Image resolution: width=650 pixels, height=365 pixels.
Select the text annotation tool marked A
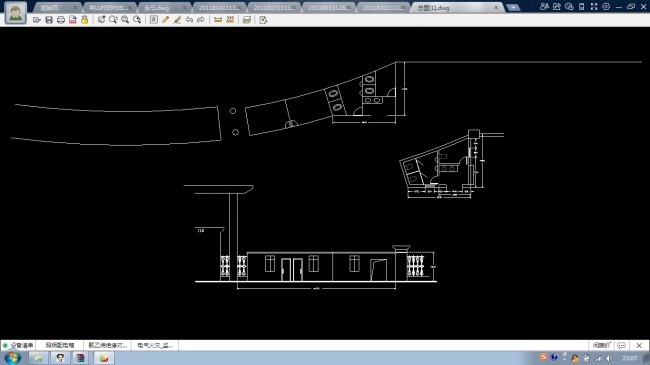153,20
